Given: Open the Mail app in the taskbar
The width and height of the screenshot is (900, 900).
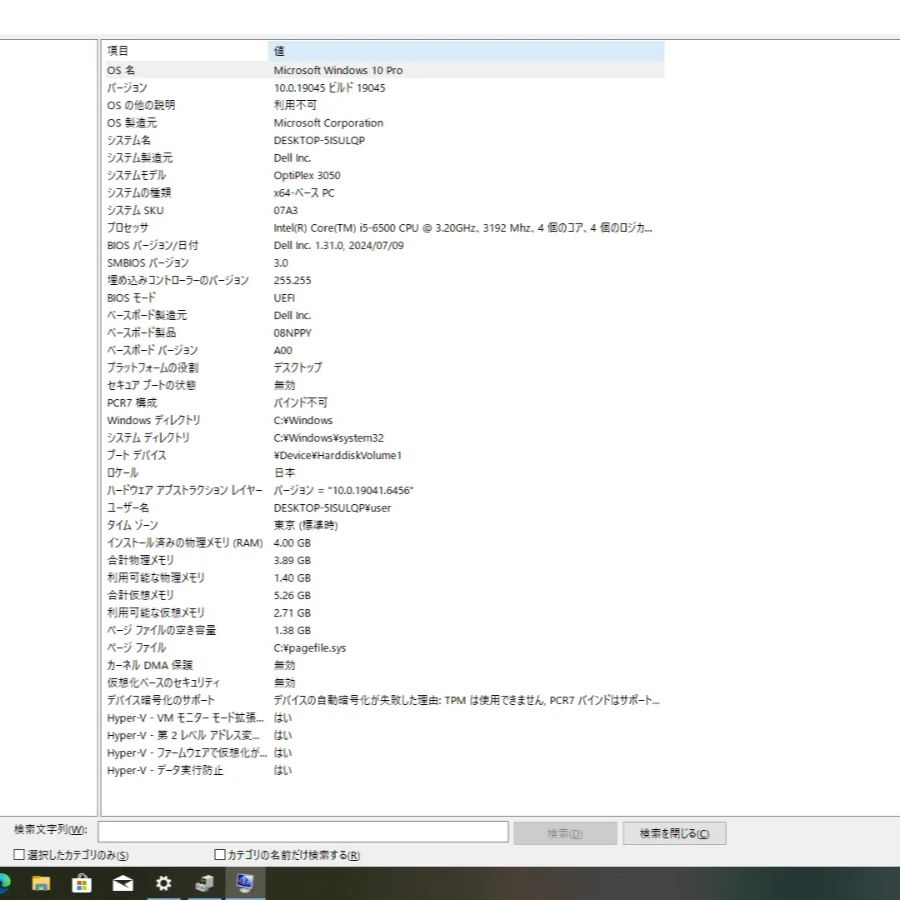Looking at the screenshot, I should tap(122, 884).
